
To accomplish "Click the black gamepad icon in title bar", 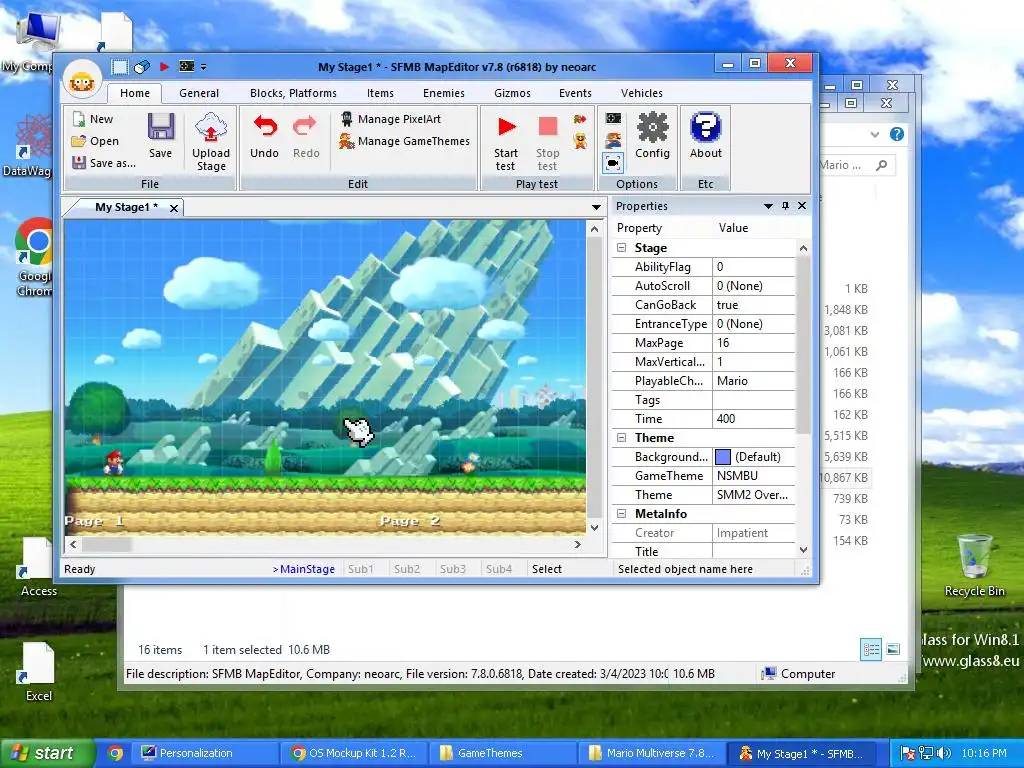I will click(187, 66).
